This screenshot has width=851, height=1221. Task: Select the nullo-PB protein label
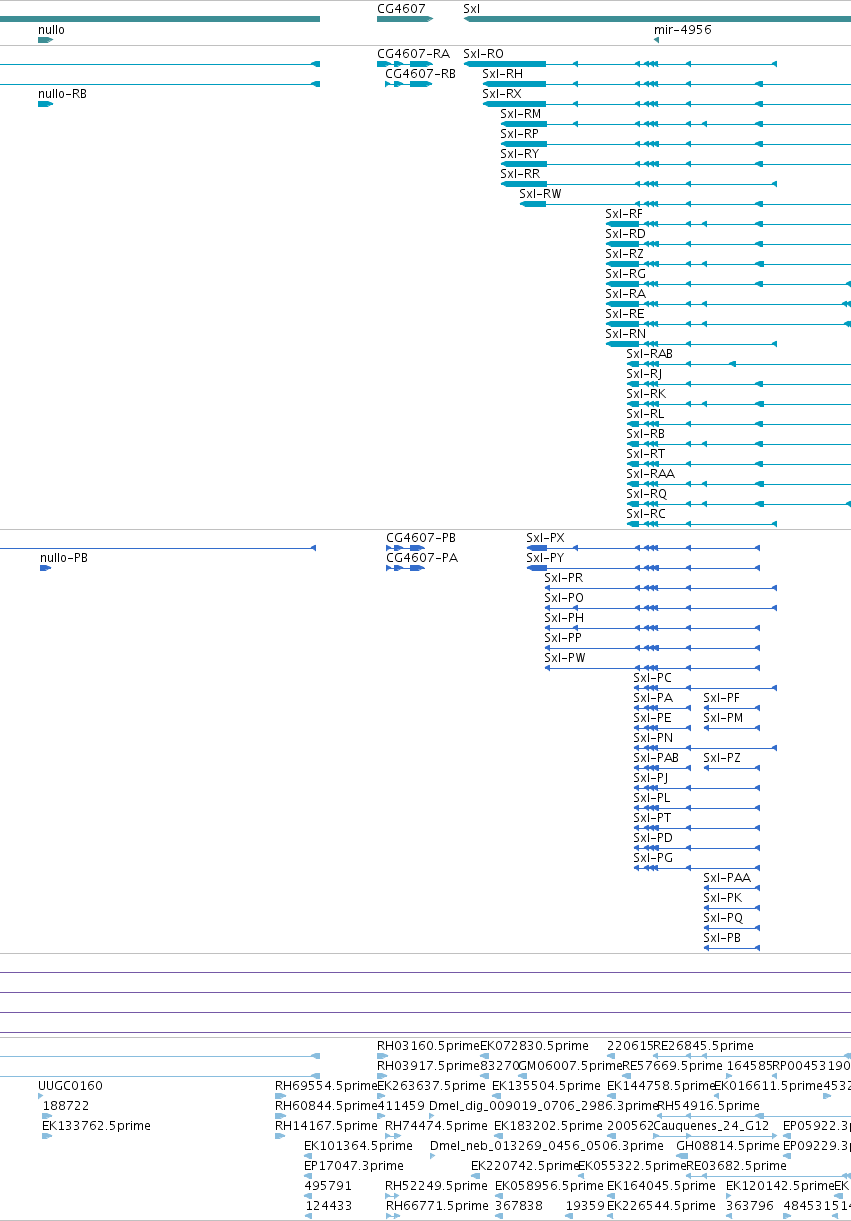coord(63,557)
